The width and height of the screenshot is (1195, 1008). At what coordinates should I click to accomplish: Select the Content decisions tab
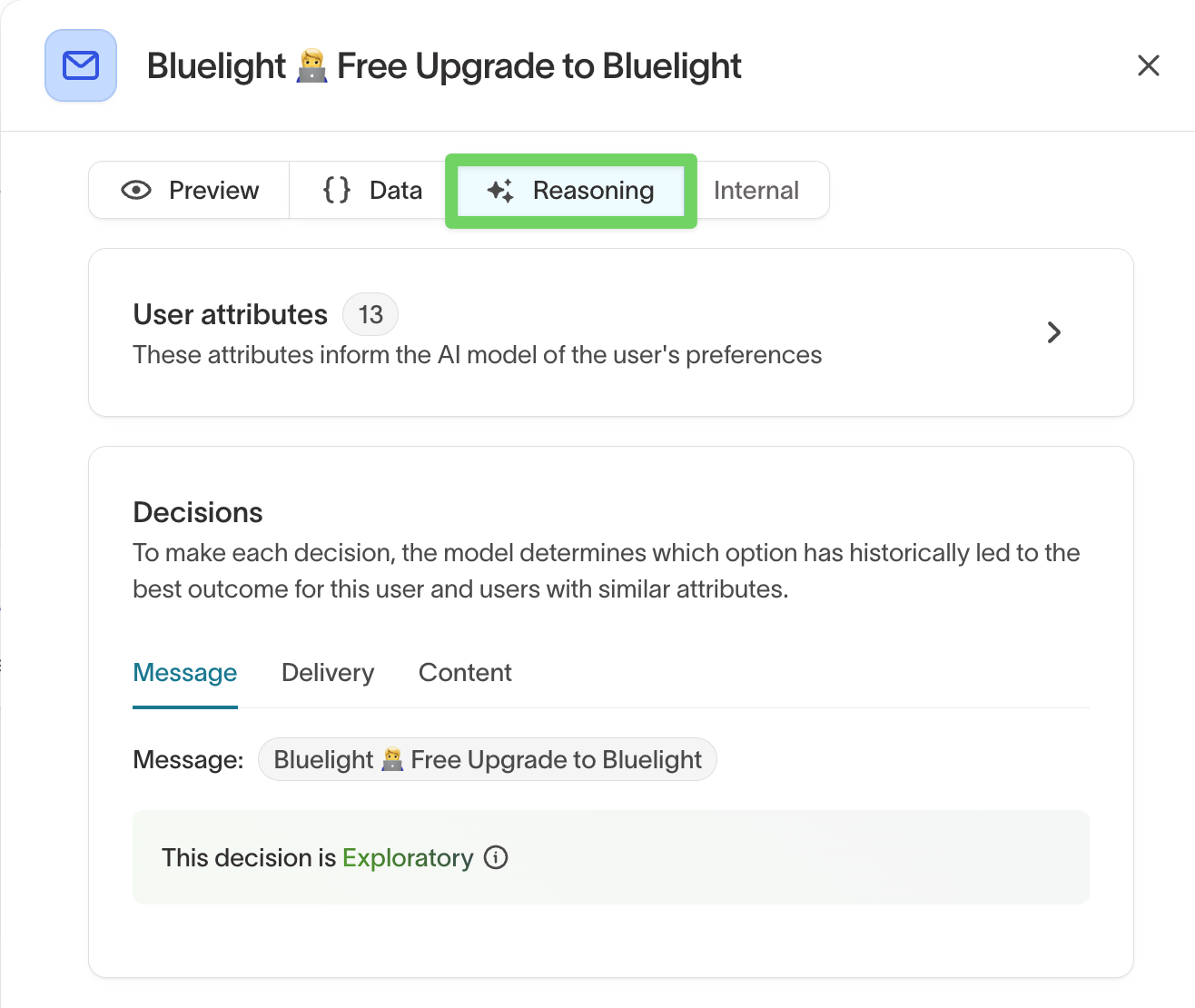click(465, 672)
